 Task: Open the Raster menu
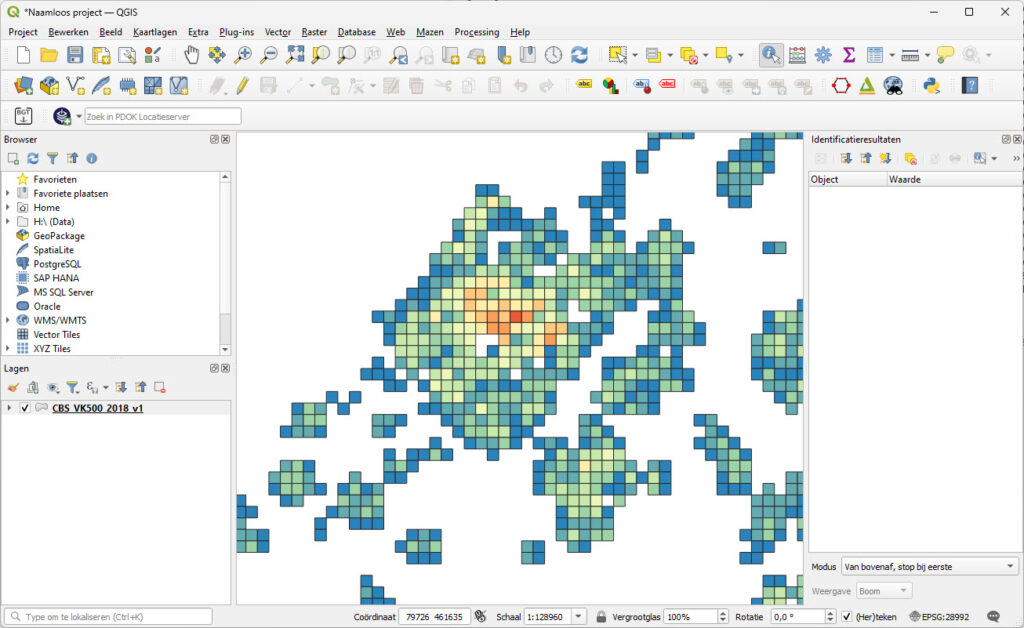pos(314,32)
